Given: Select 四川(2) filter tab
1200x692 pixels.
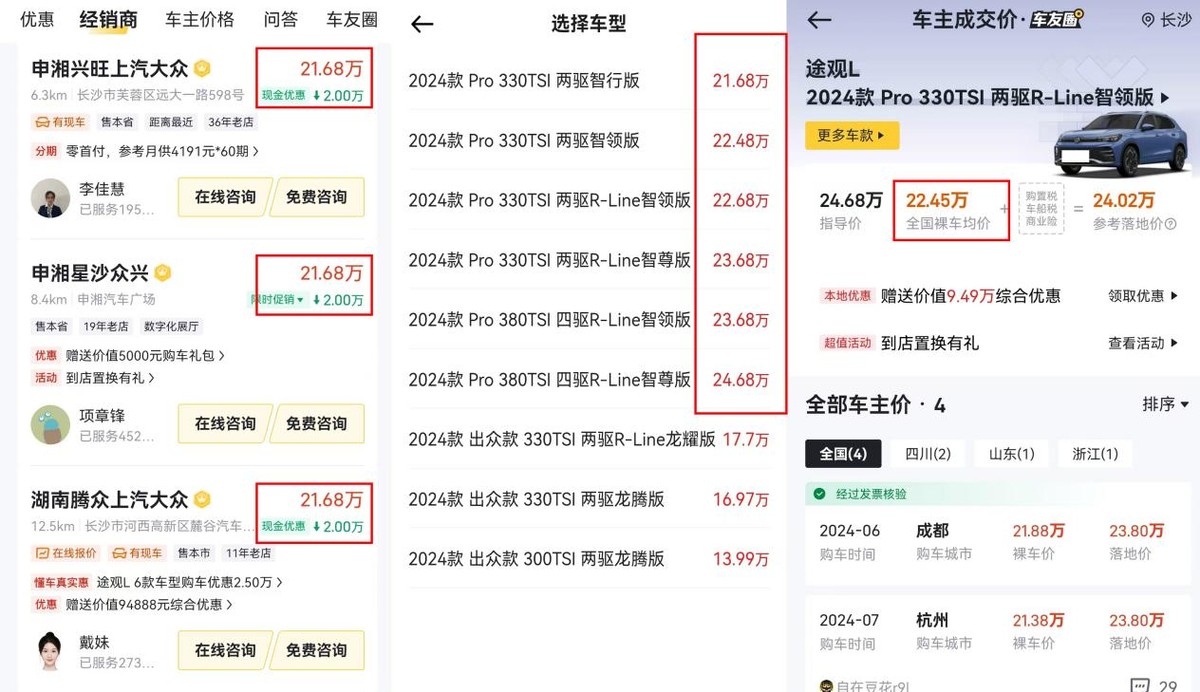Looking at the screenshot, I should point(928,453).
